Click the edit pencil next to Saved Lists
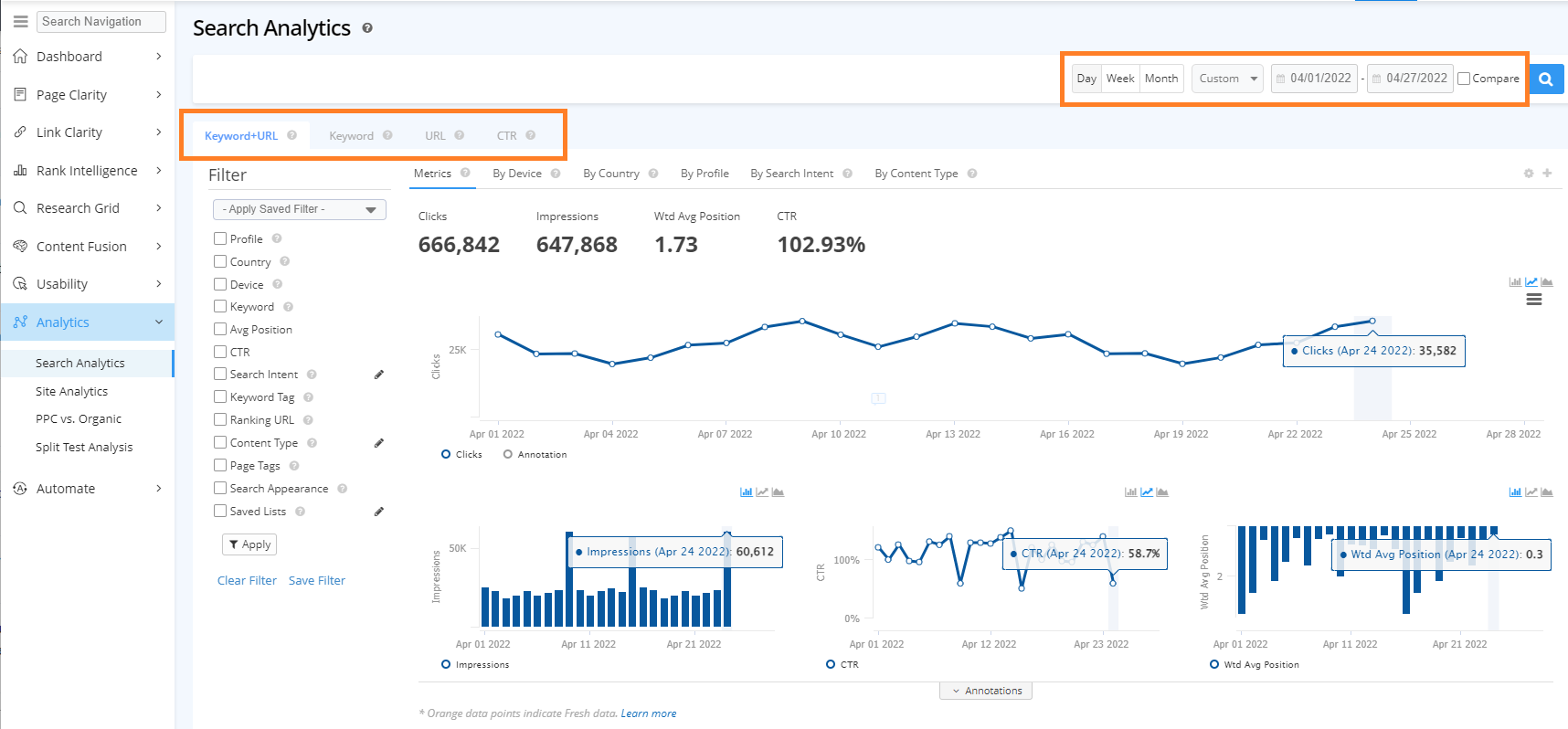Image resolution: width=1568 pixels, height=729 pixels. point(379,512)
